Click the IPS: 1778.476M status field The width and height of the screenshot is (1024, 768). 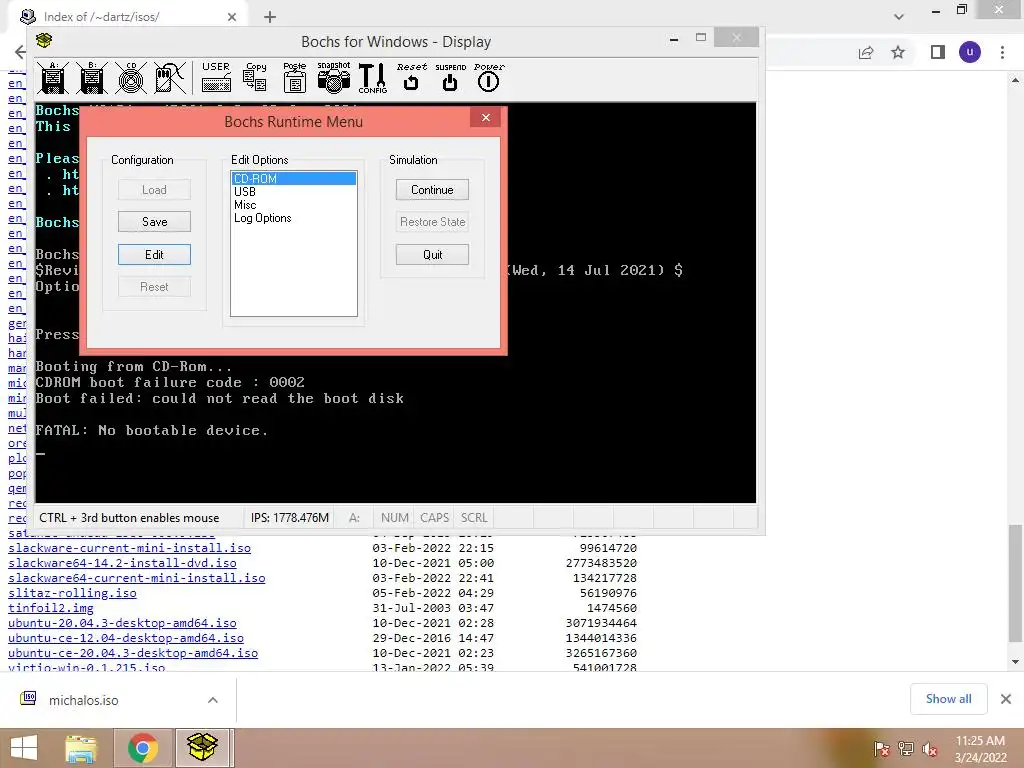(x=290, y=518)
